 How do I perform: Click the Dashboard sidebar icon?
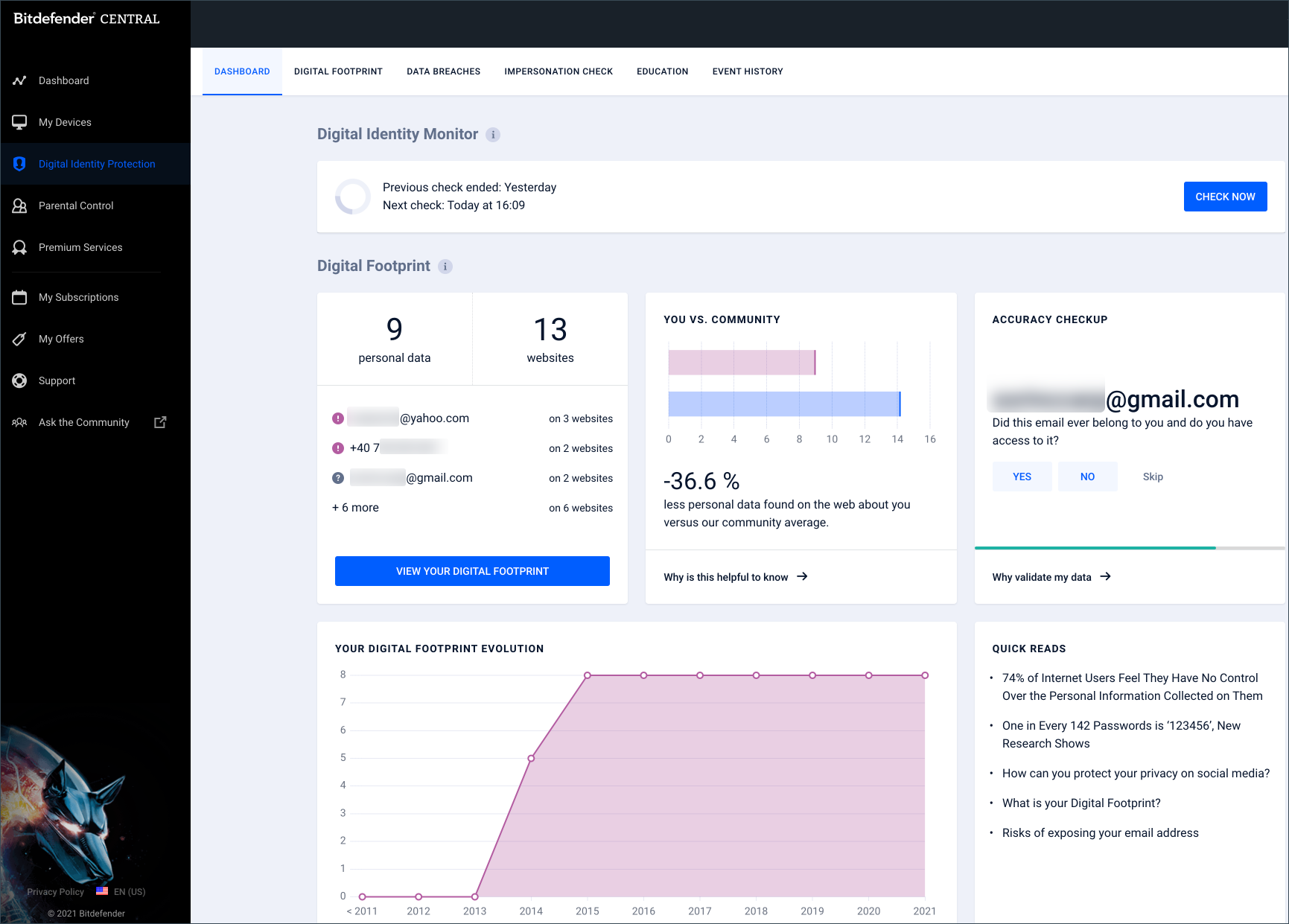19,80
